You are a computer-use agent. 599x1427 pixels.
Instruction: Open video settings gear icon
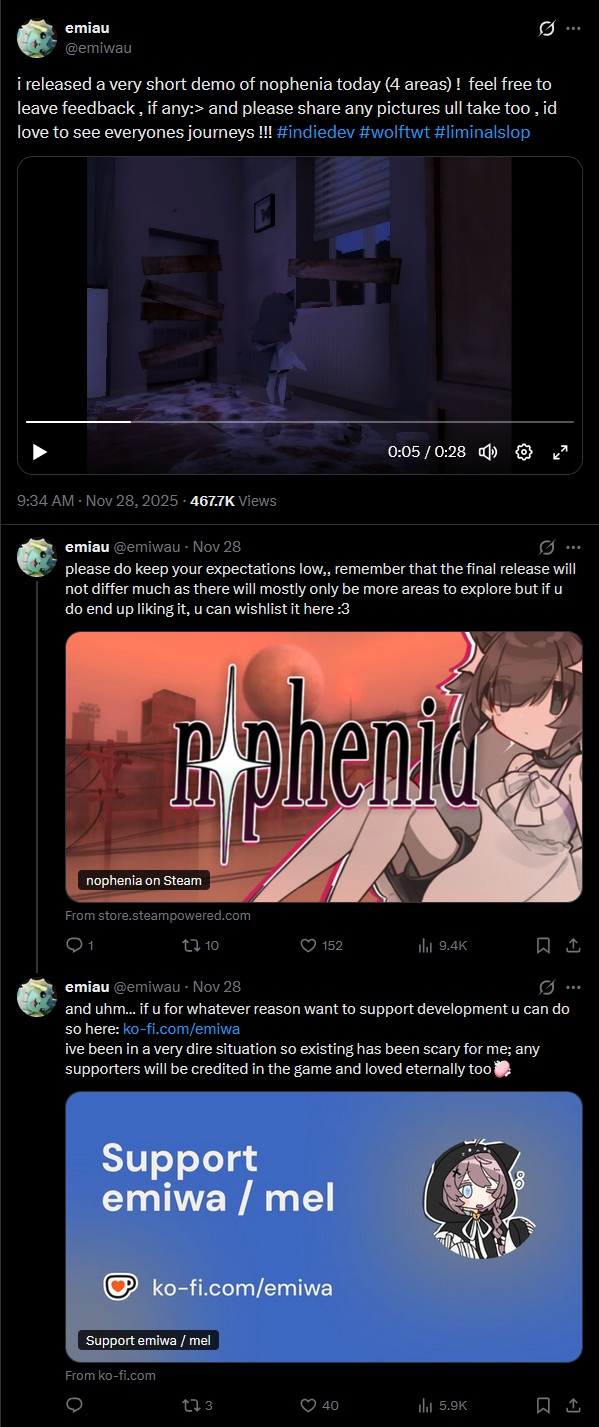tap(524, 452)
